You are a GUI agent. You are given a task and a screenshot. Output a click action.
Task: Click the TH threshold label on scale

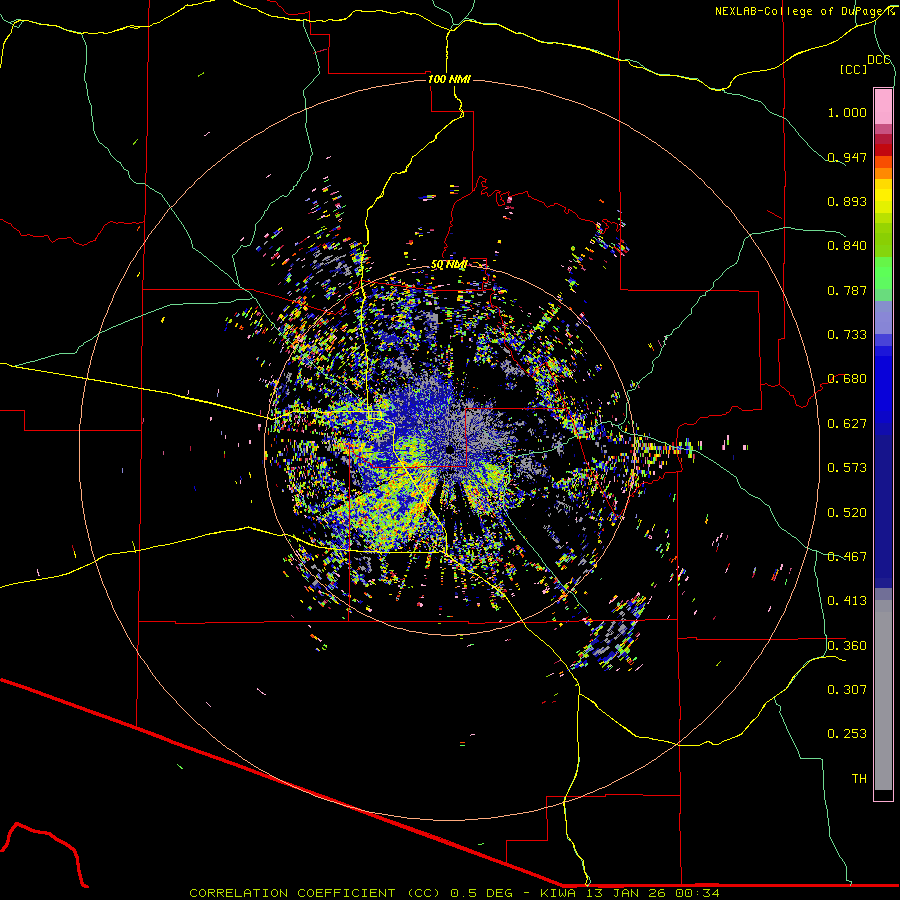click(x=859, y=779)
